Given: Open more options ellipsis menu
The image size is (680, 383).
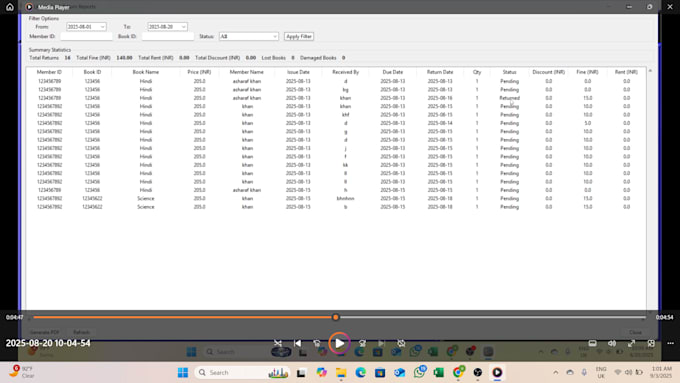Looking at the screenshot, I should point(670,343).
